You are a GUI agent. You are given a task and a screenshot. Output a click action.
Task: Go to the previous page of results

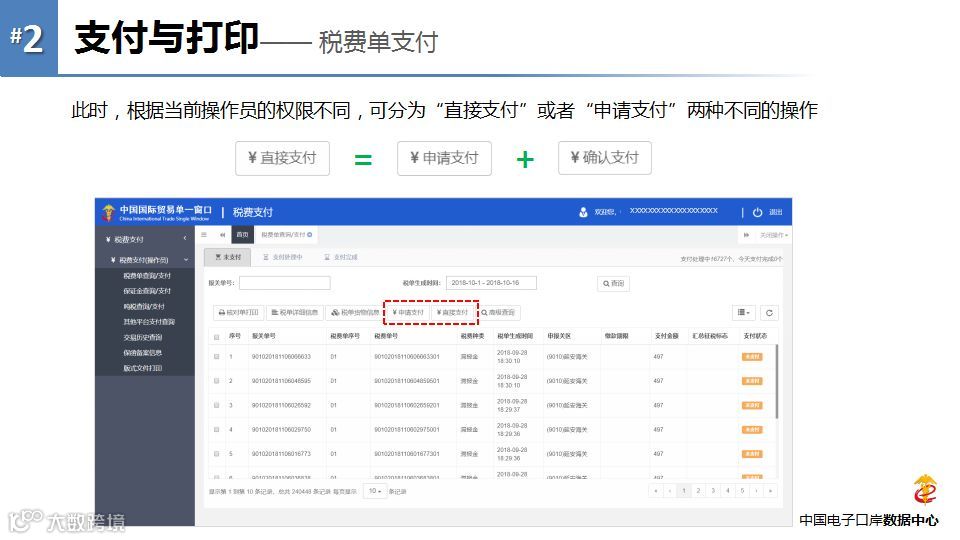(670, 491)
